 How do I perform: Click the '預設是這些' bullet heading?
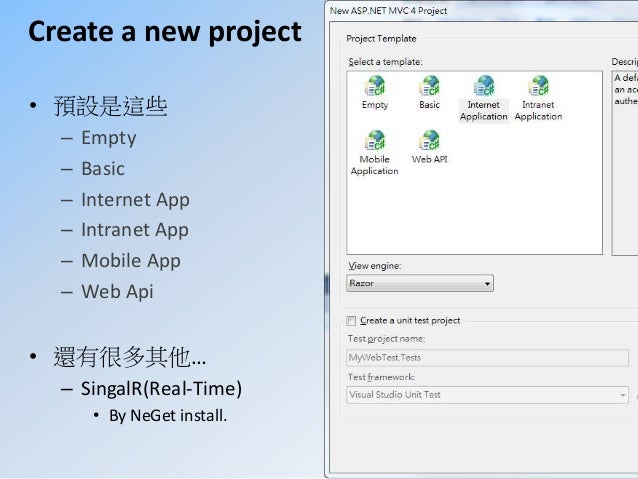coord(110,106)
